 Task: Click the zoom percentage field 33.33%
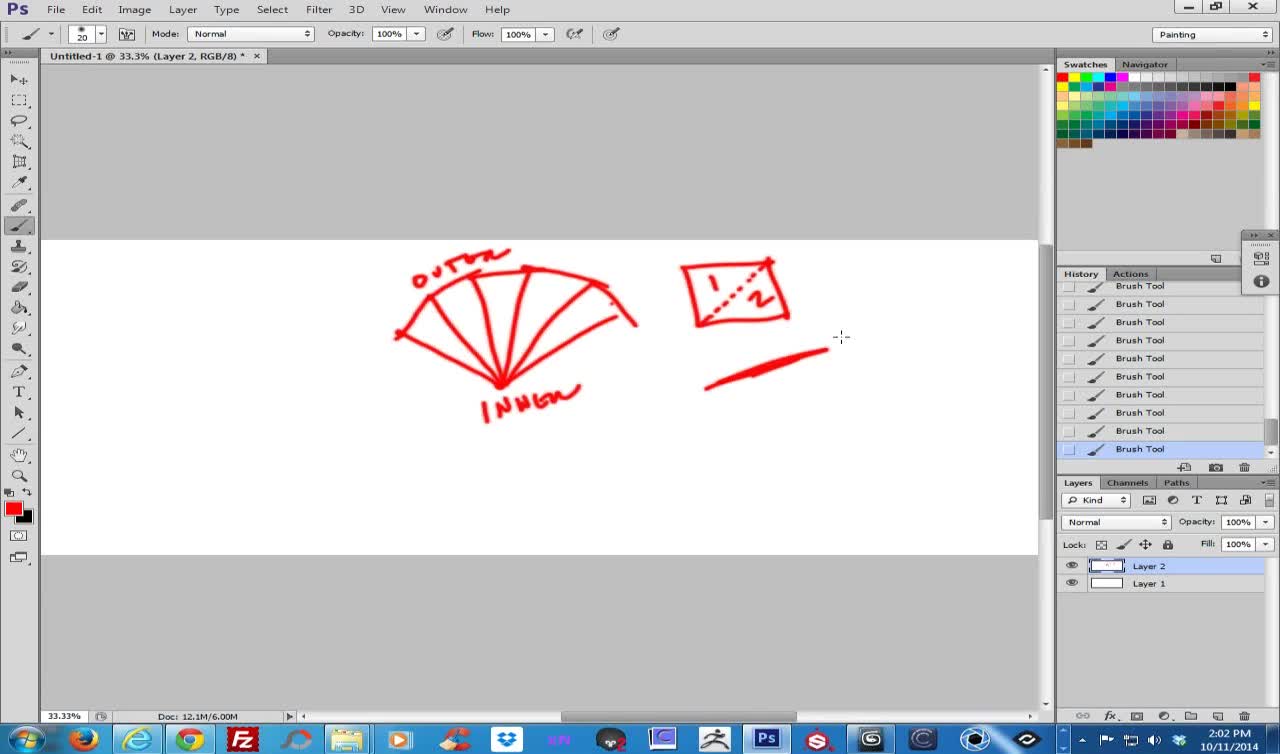pos(64,716)
